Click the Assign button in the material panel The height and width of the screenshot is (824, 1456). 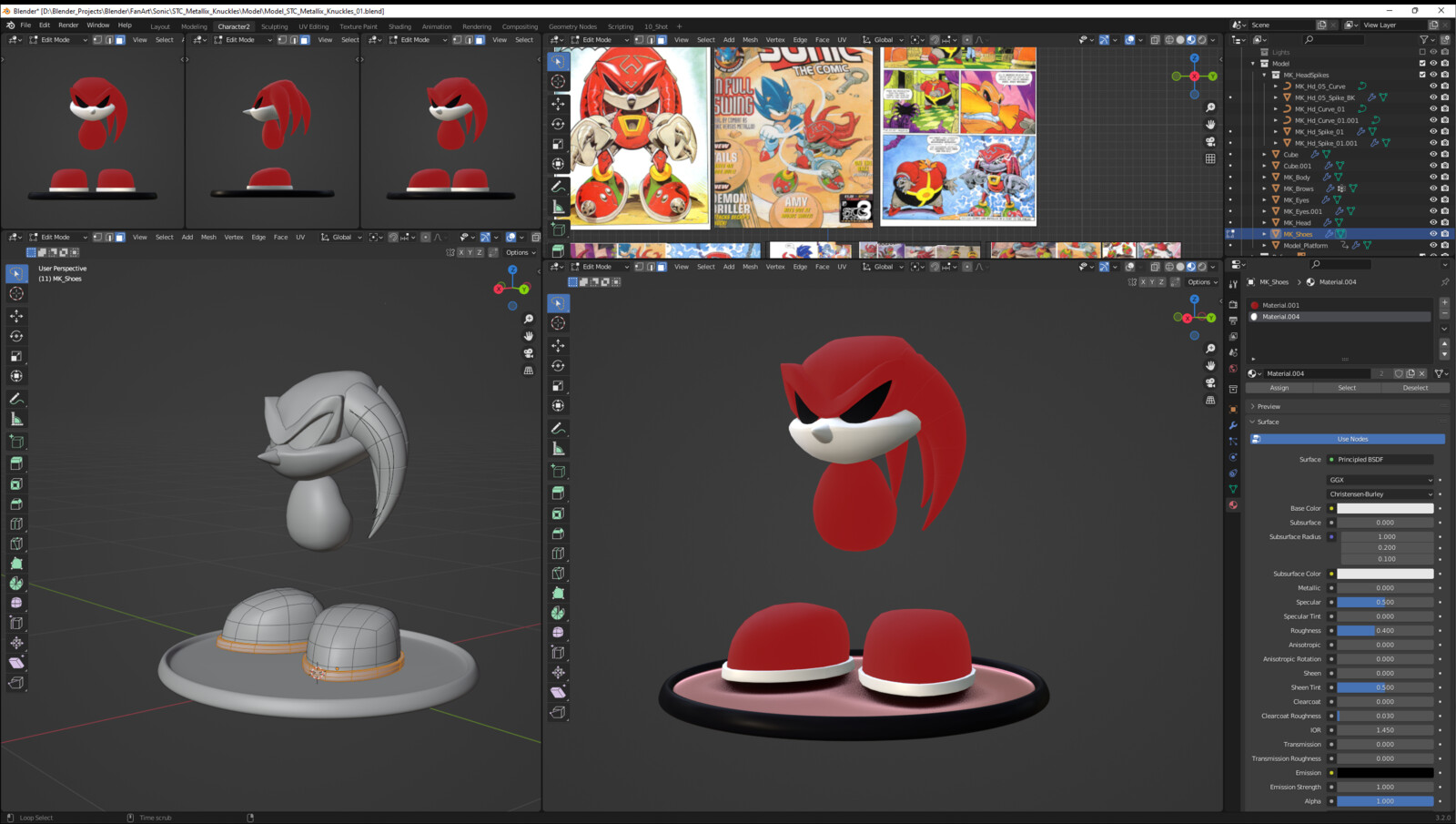tap(1279, 387)
